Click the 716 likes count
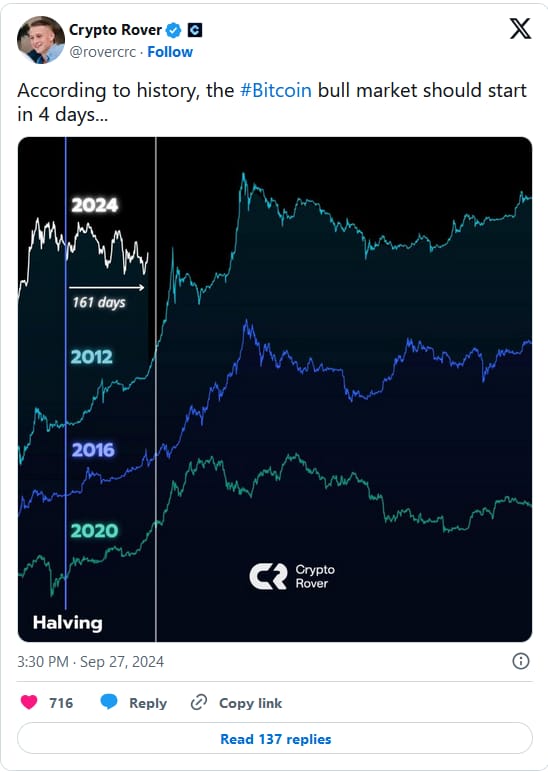The height and width of the screenshot is (772, 548). (61, 703)
